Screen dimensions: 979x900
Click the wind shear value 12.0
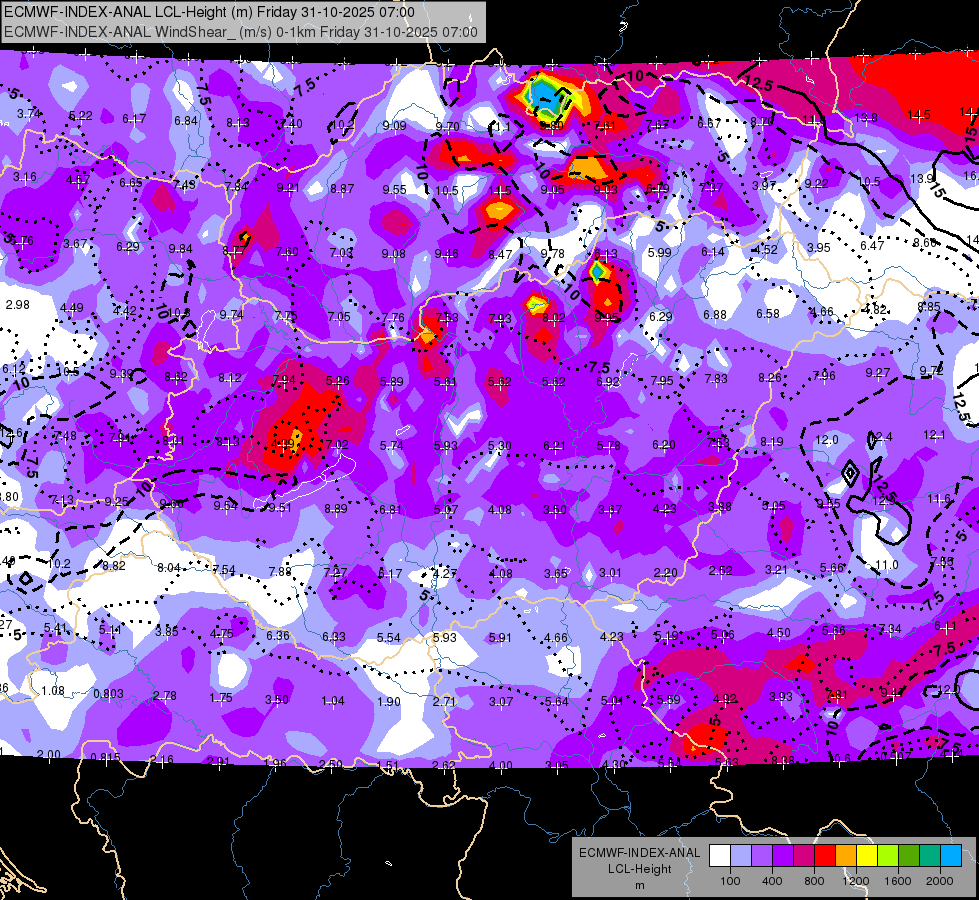pos(827,440)
